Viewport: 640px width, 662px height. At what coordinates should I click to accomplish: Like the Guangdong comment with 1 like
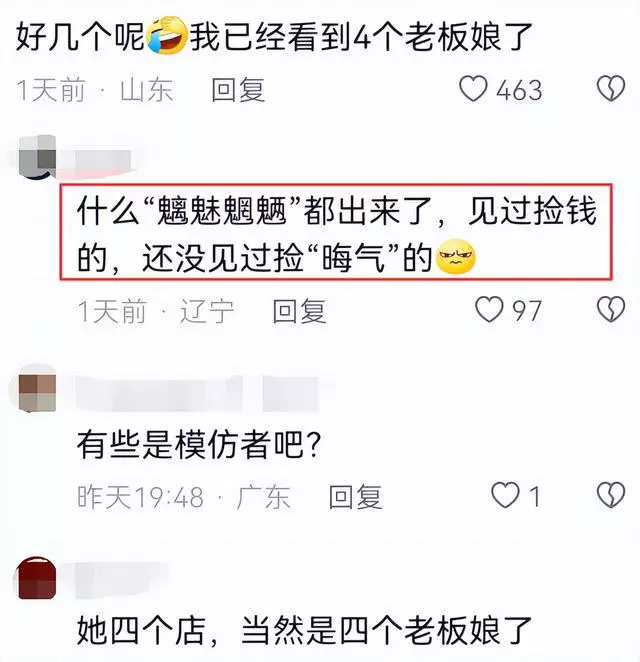click(505, 495)
